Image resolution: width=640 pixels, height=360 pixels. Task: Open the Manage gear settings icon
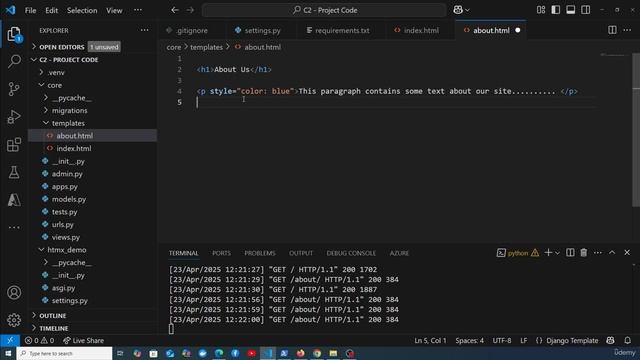click(x=14, y=320)
